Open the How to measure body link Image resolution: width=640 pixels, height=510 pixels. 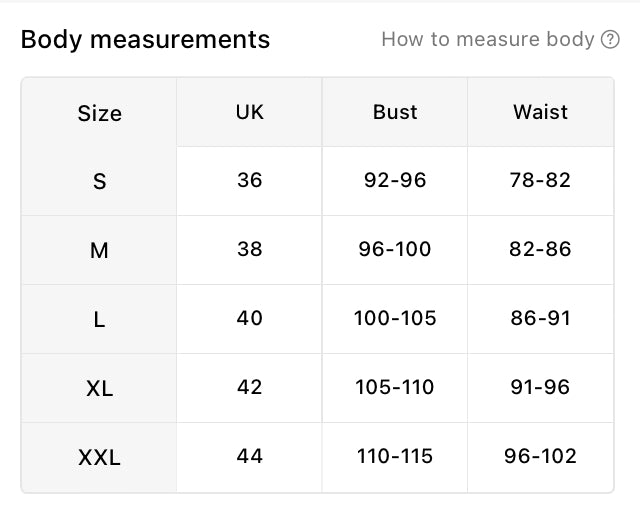[x=488, y=40]
